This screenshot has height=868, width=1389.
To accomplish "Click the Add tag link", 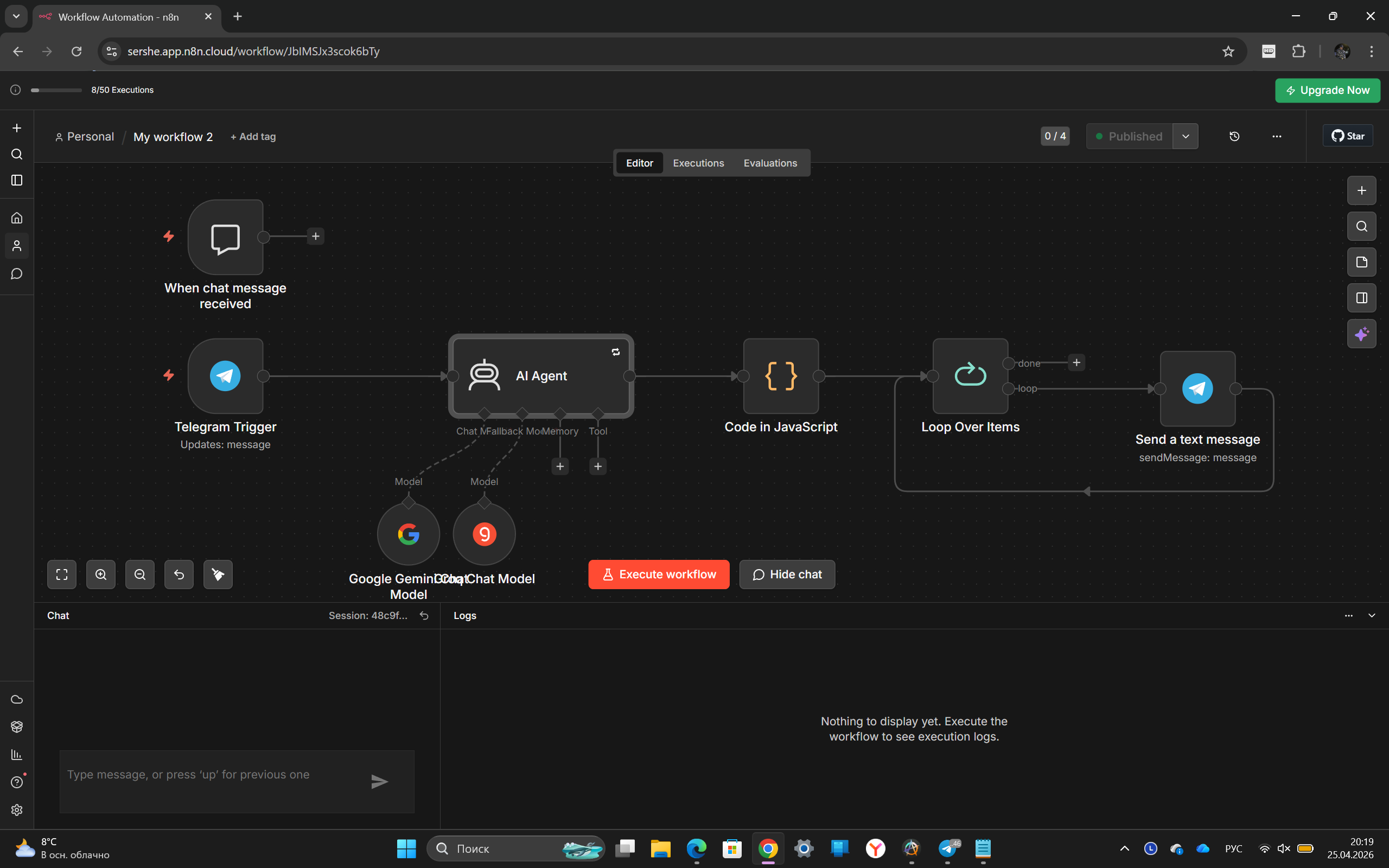I will pos(253,137).
